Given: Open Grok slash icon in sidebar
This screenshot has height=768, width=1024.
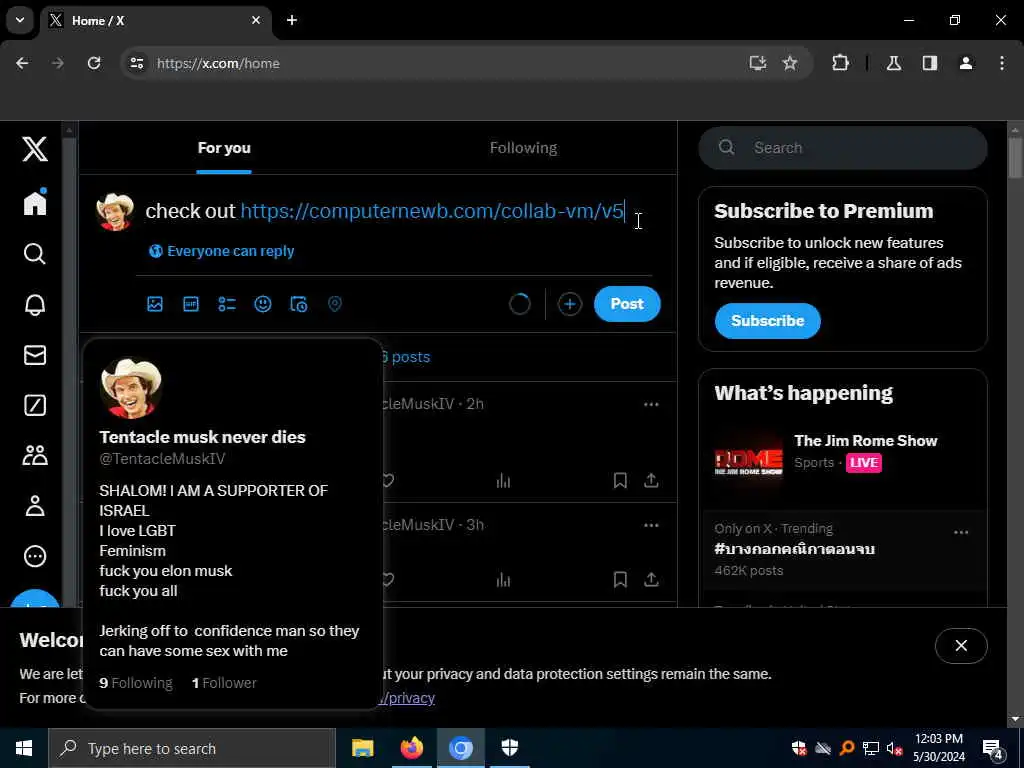Looking at the screenshot, I should point(35,405).
